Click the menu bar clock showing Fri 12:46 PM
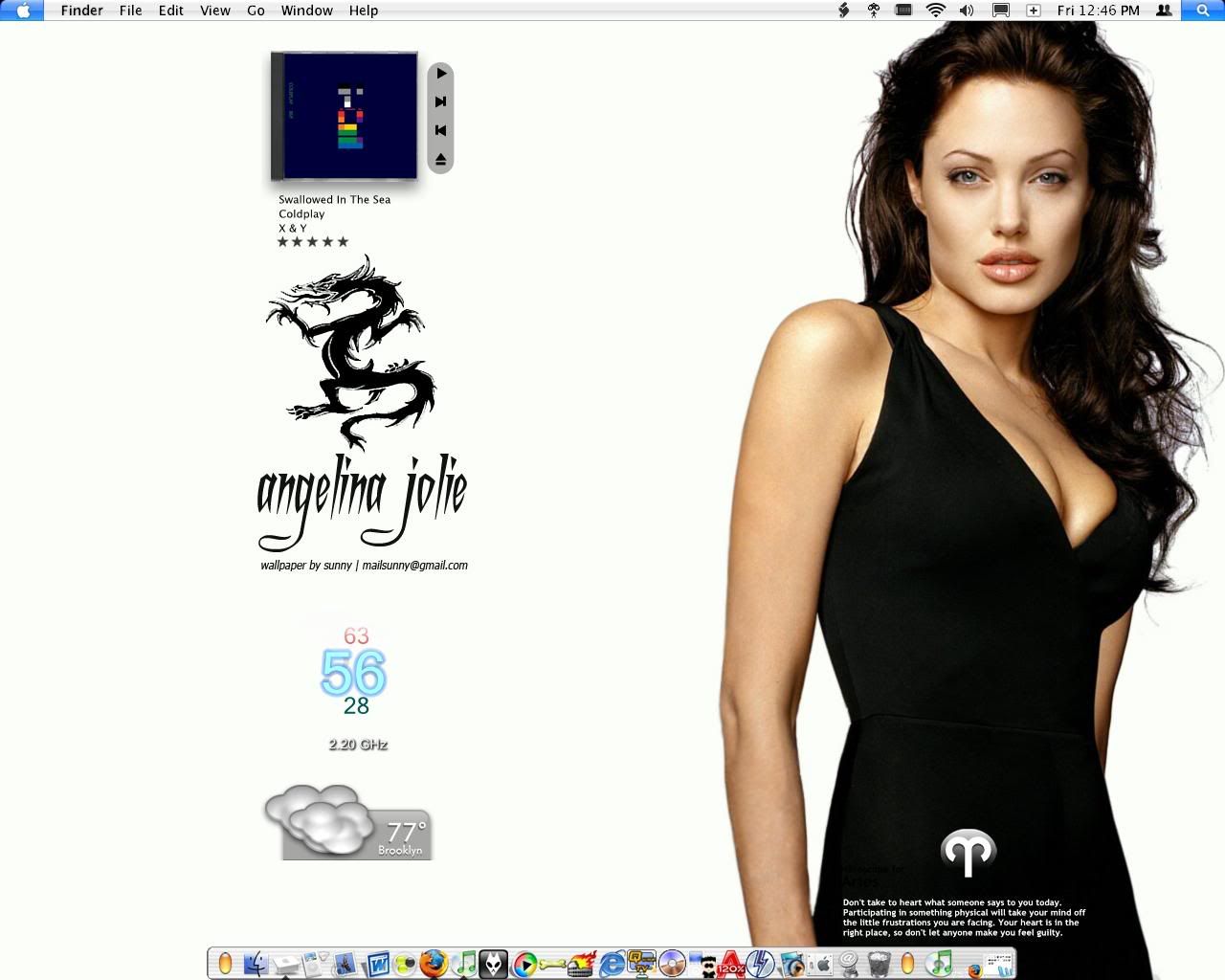1225x980 pixels. 1098,11
